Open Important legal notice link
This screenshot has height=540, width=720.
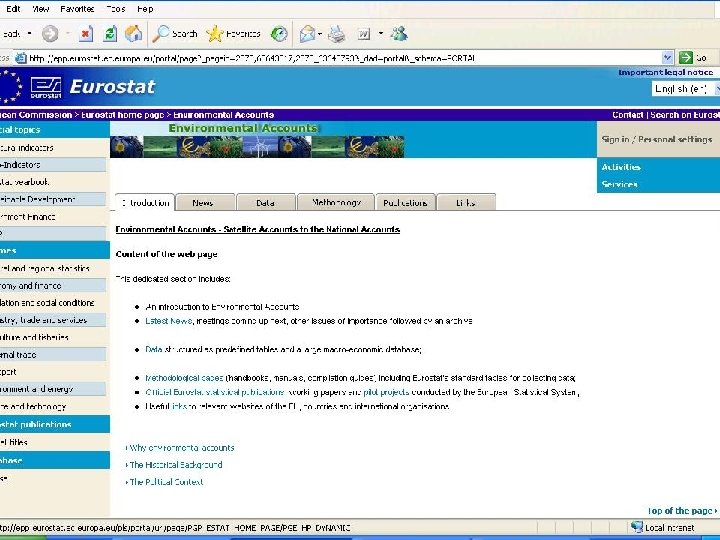point(665,72)
